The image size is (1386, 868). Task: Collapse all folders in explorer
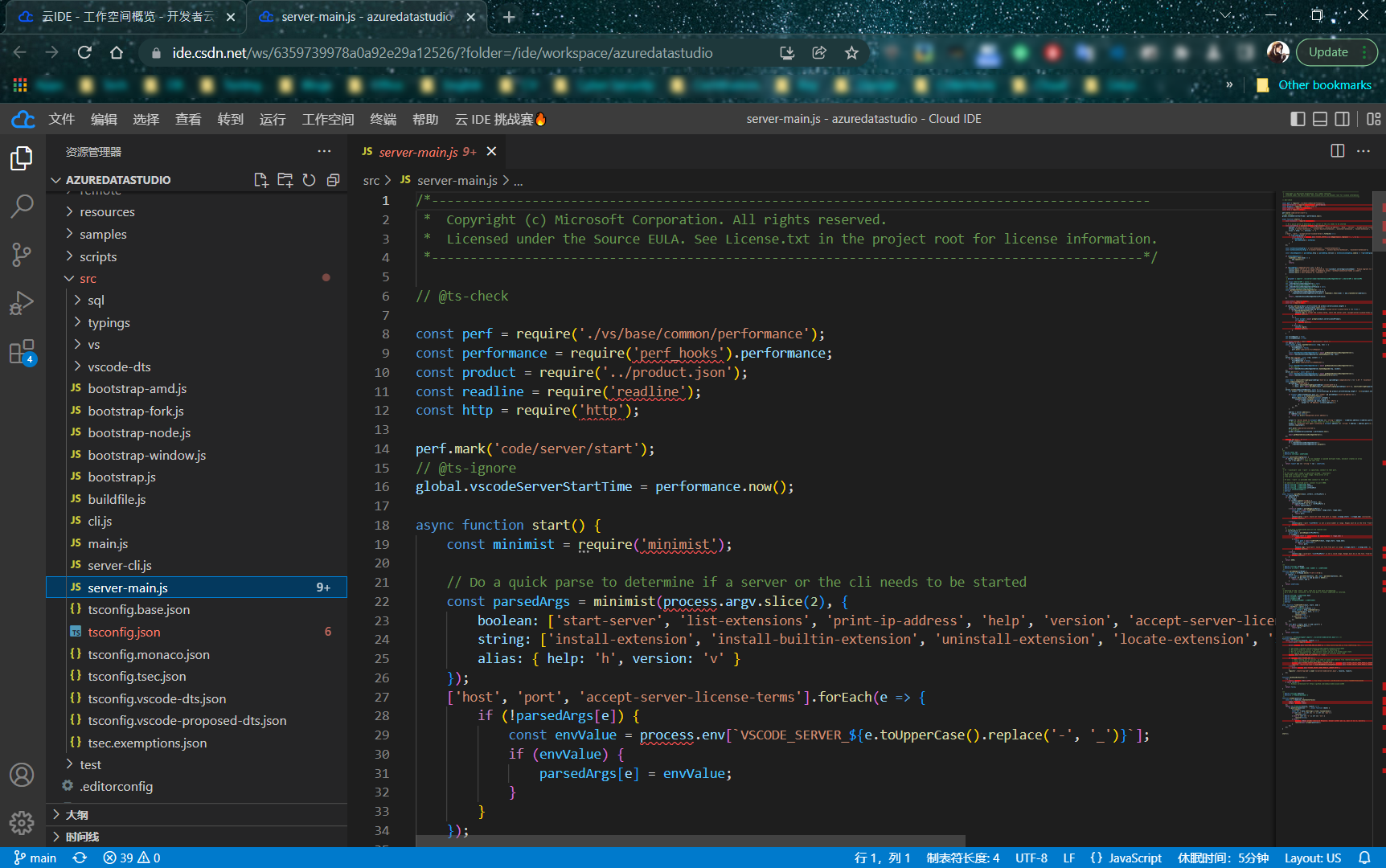click(333, 180)
